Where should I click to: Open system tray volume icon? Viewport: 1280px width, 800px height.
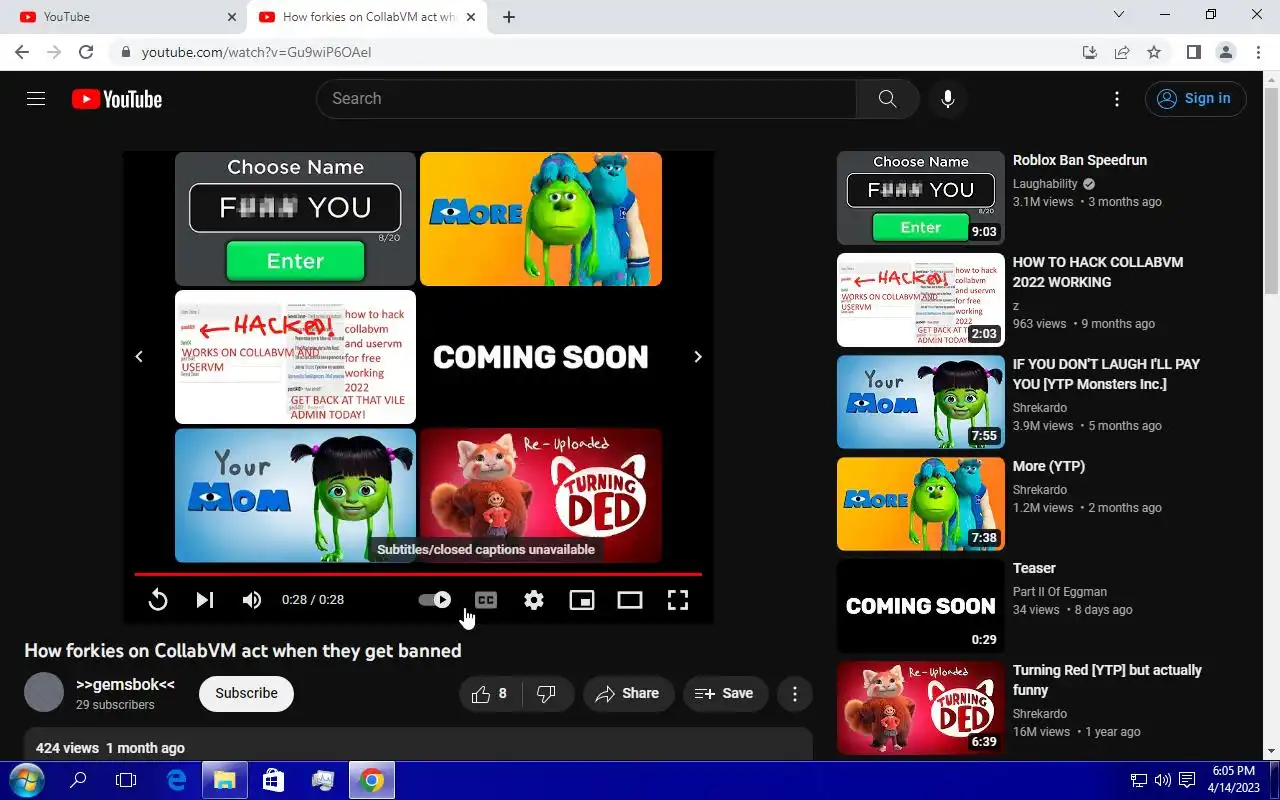(x=1162, y=780)
